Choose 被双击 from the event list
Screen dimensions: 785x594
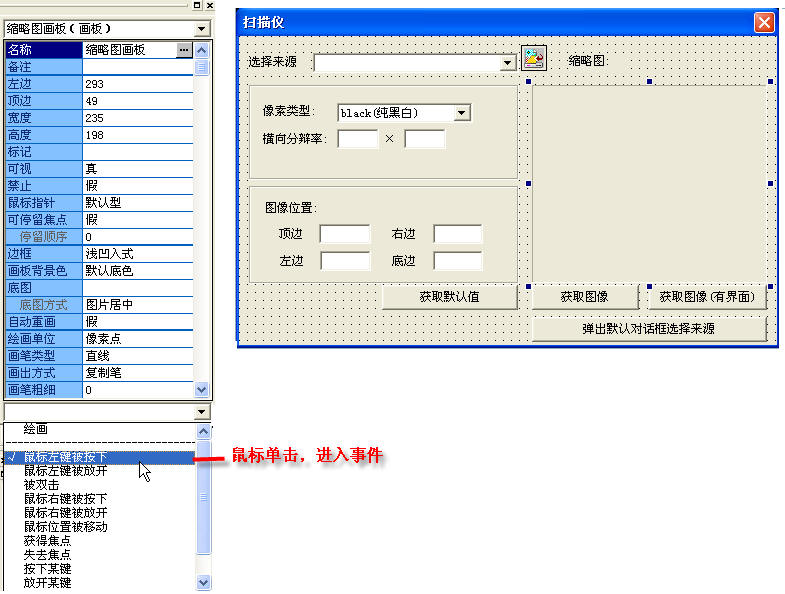click(42, 485)
